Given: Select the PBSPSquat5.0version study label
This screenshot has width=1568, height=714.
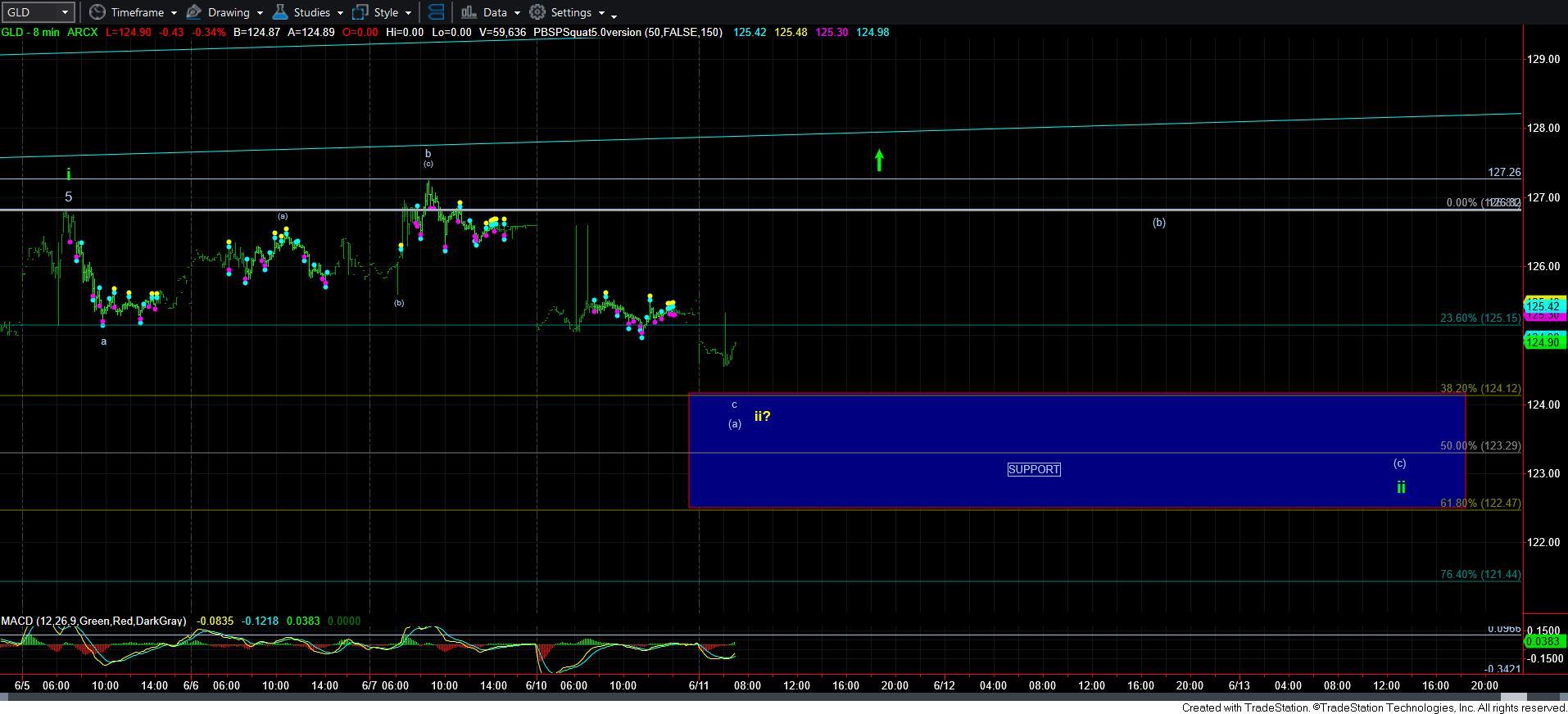Looking at the screenshot, I should point(628,32).
